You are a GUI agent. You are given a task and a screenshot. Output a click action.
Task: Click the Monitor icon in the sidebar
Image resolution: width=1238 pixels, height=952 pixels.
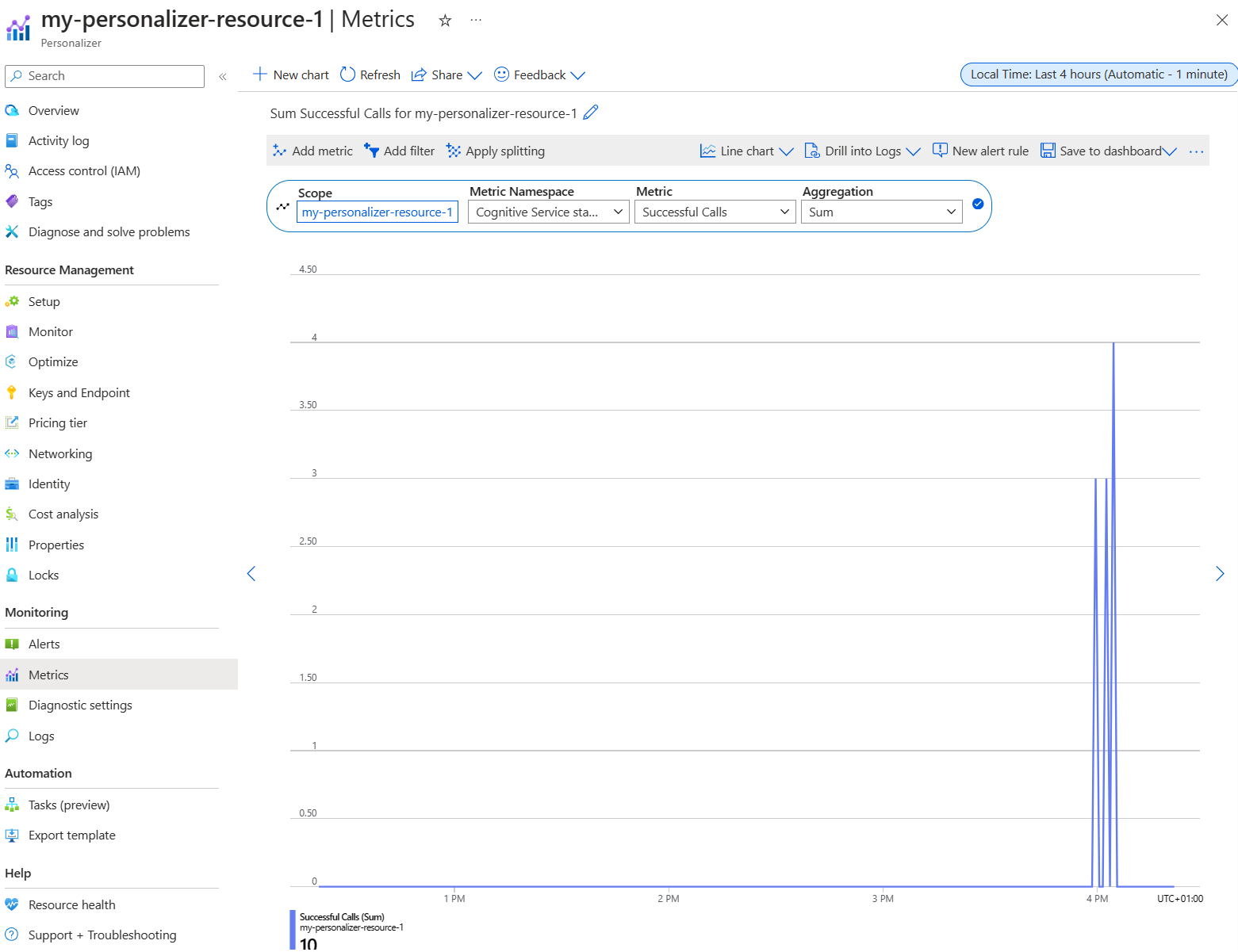(x=12, y=331)
